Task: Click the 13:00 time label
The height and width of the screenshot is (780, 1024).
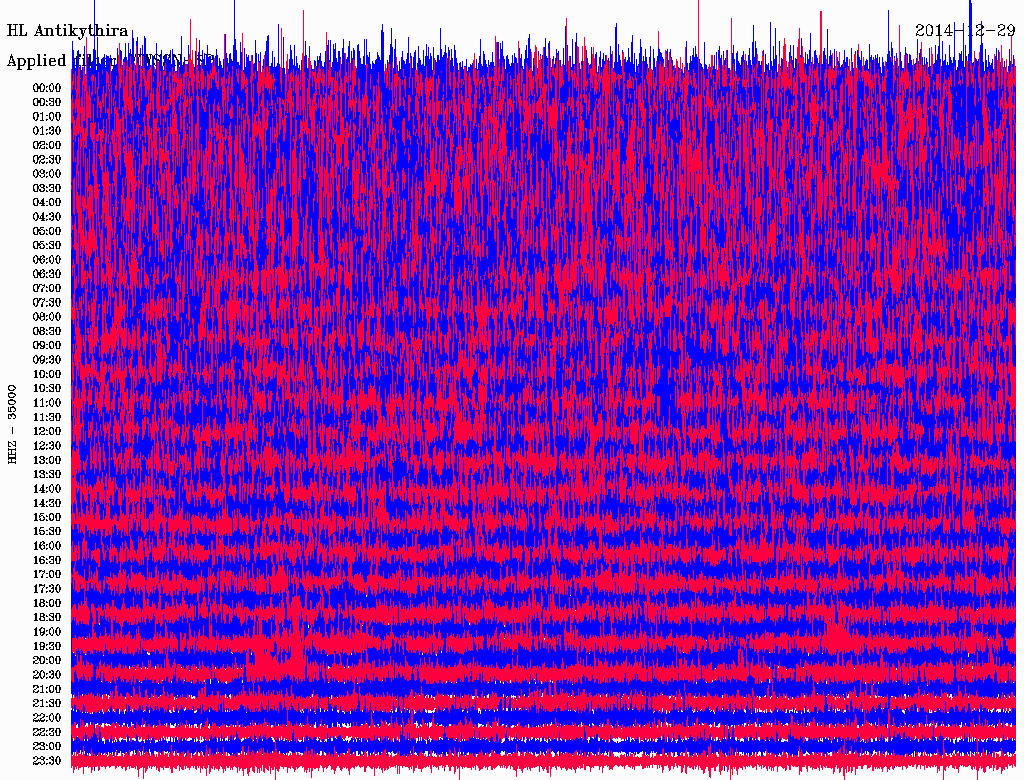Action: (x=47, y=460)
